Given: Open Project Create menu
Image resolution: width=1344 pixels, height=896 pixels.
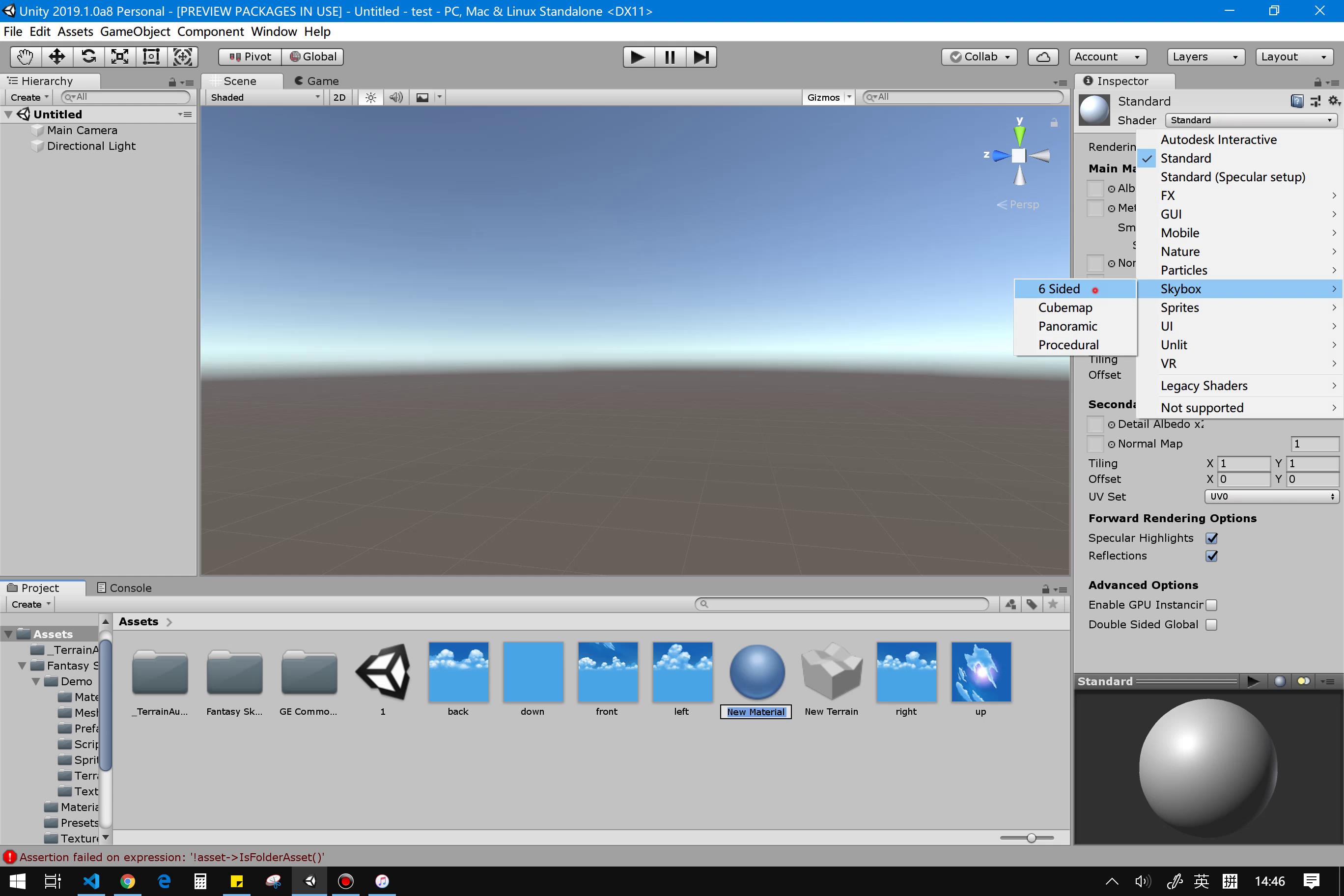Looking at the screenshot, I should coord(31,604).
